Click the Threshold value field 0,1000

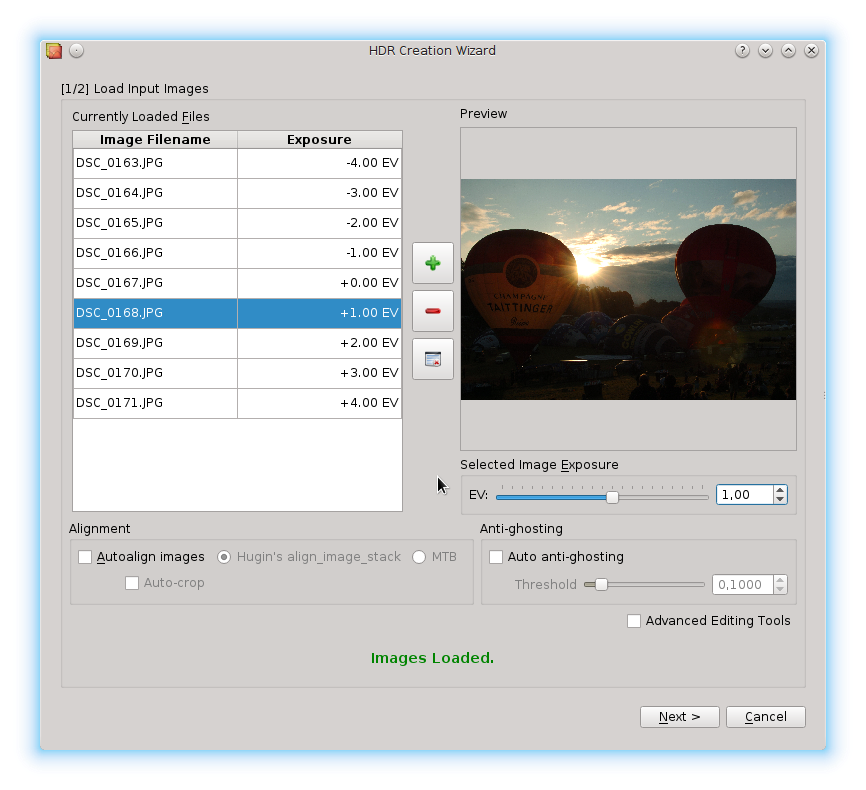coord(743,584)
